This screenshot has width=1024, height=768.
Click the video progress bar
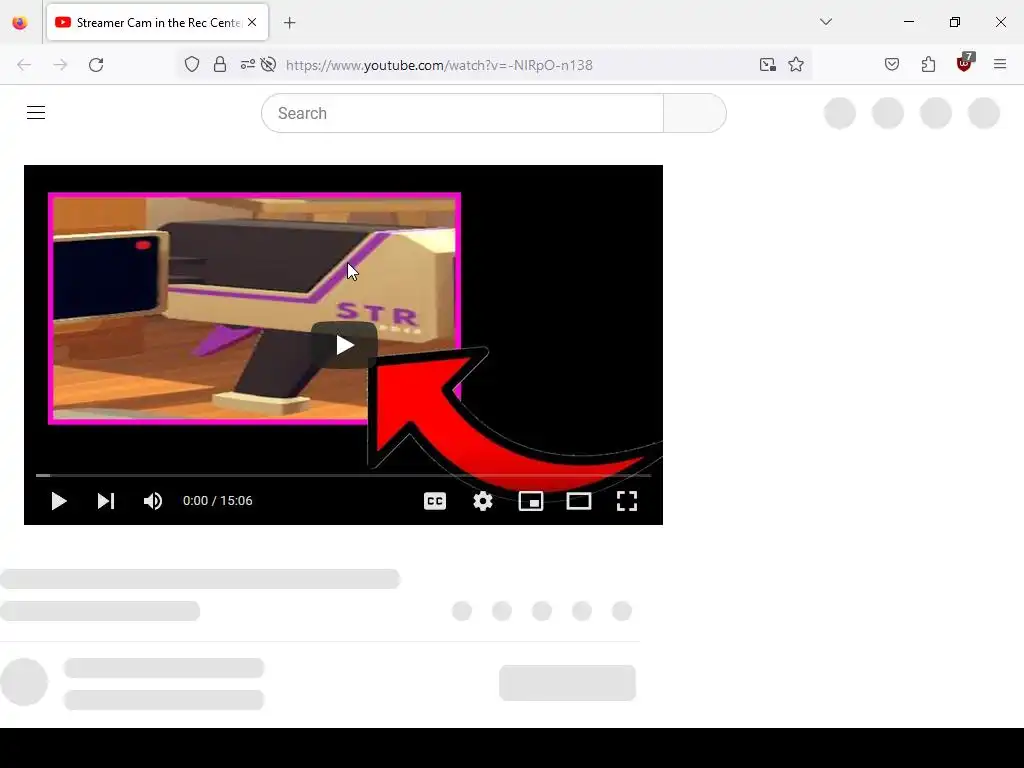pos(344,475)
